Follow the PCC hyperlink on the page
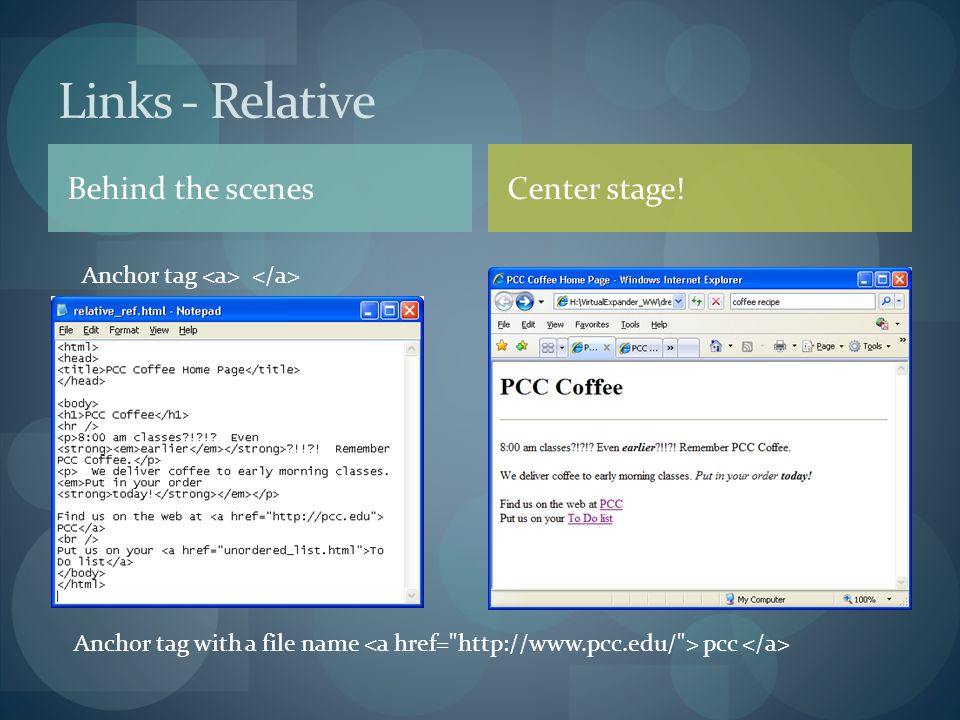The width and height of the screenshot is (960, 720). click(610, 504)
